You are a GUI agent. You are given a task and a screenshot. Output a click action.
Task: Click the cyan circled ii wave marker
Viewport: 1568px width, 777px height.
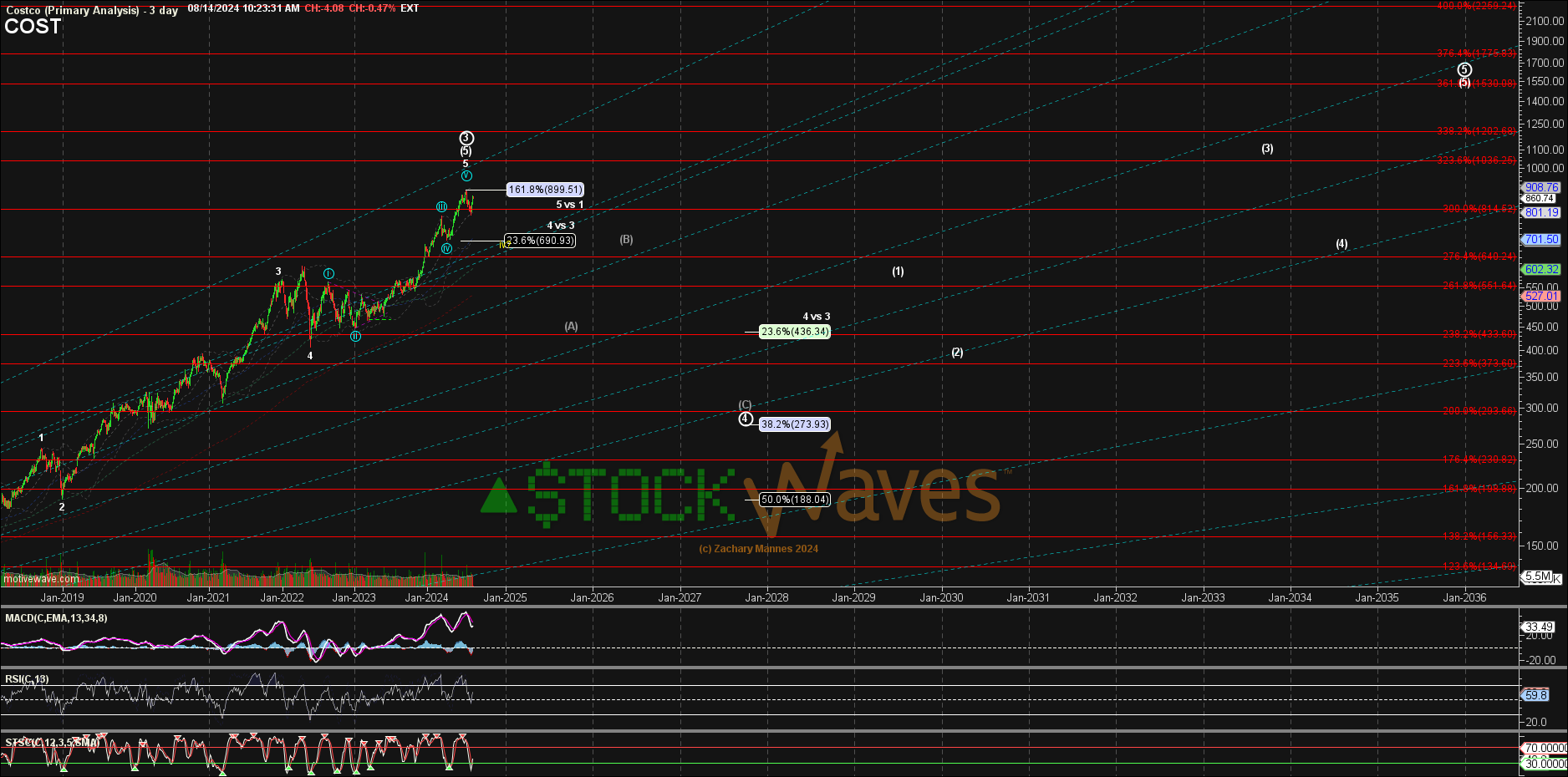click(355, 337)
